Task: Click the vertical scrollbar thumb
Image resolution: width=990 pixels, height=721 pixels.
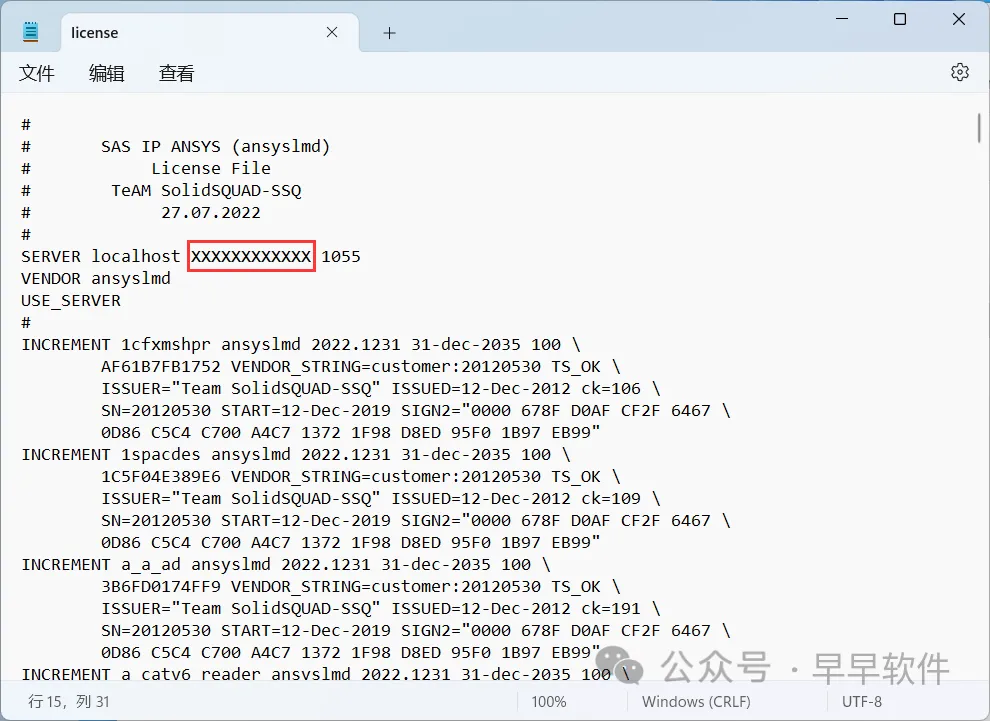Action: point(979,128)
